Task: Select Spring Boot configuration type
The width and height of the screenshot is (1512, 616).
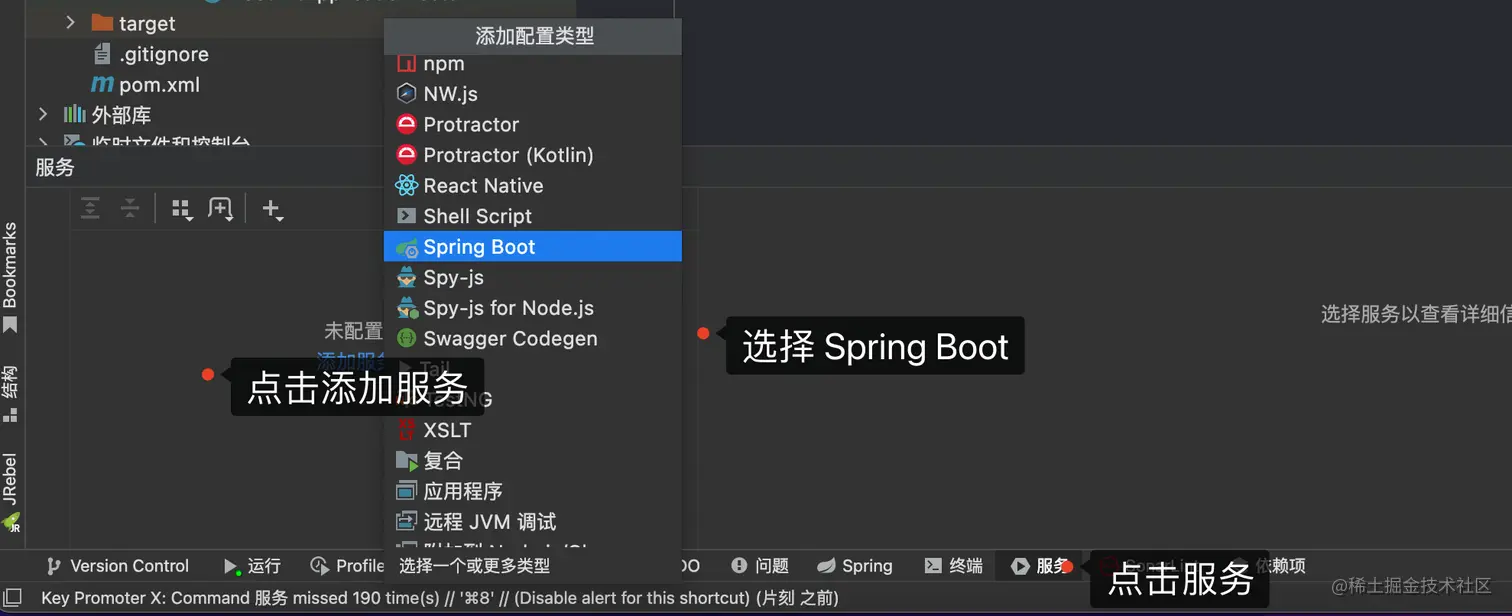Action: (x=532, y=247)
